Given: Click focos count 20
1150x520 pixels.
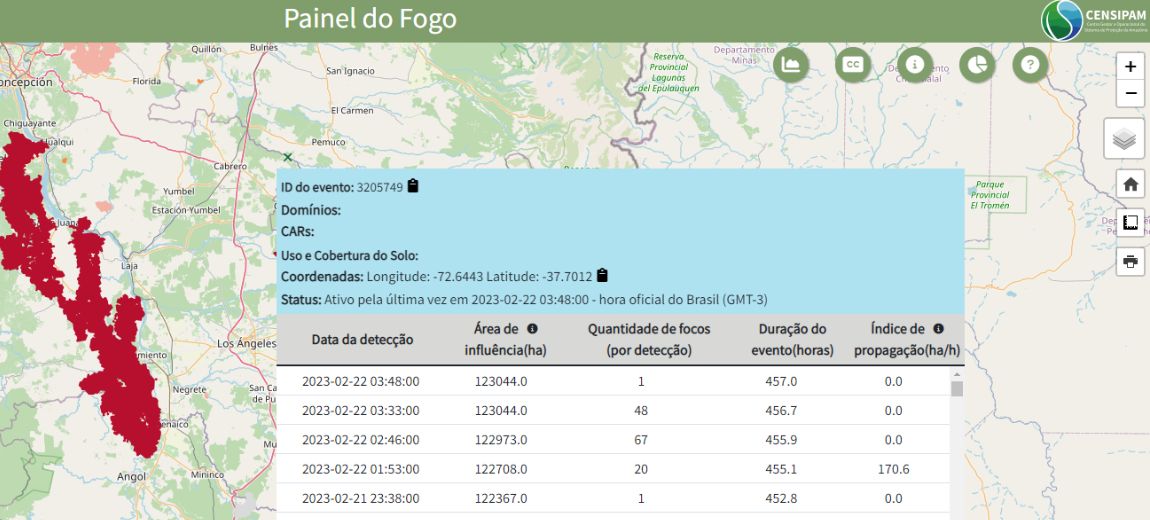Looking at the screenshot, I should coord(641,469).
